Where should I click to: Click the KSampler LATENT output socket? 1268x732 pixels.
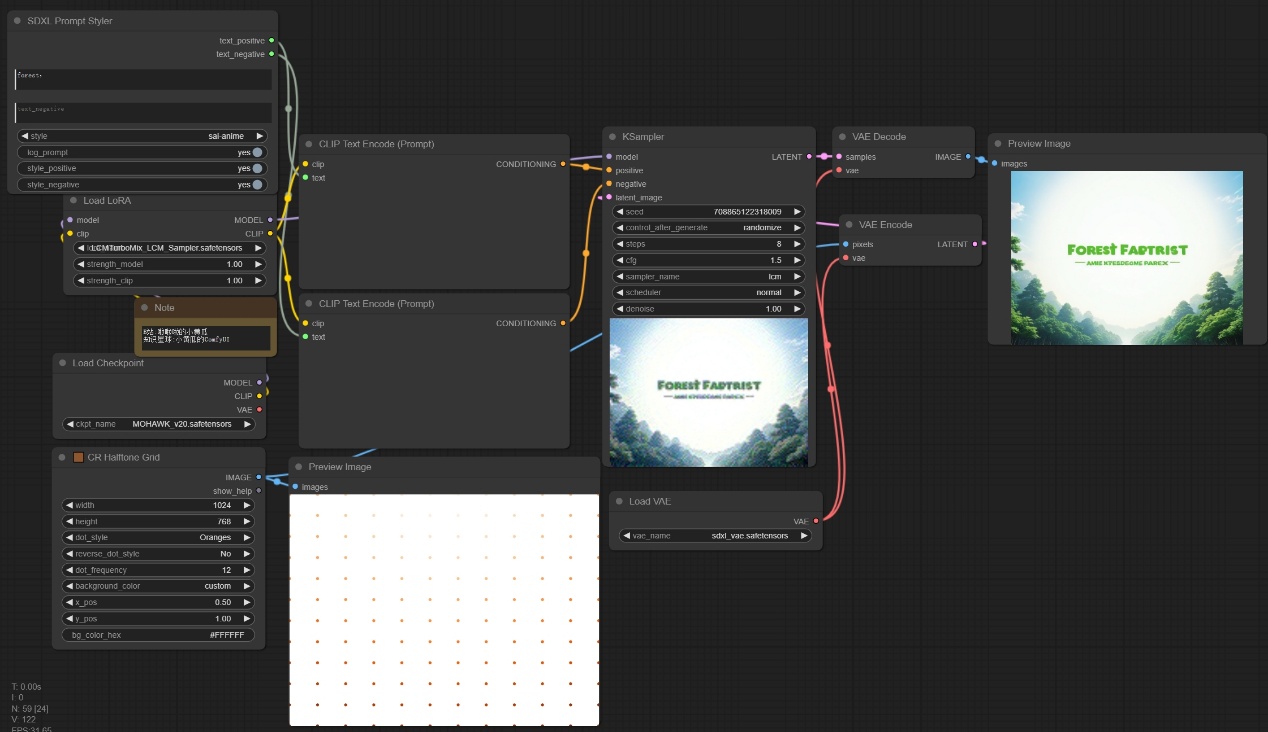(809, 157)
